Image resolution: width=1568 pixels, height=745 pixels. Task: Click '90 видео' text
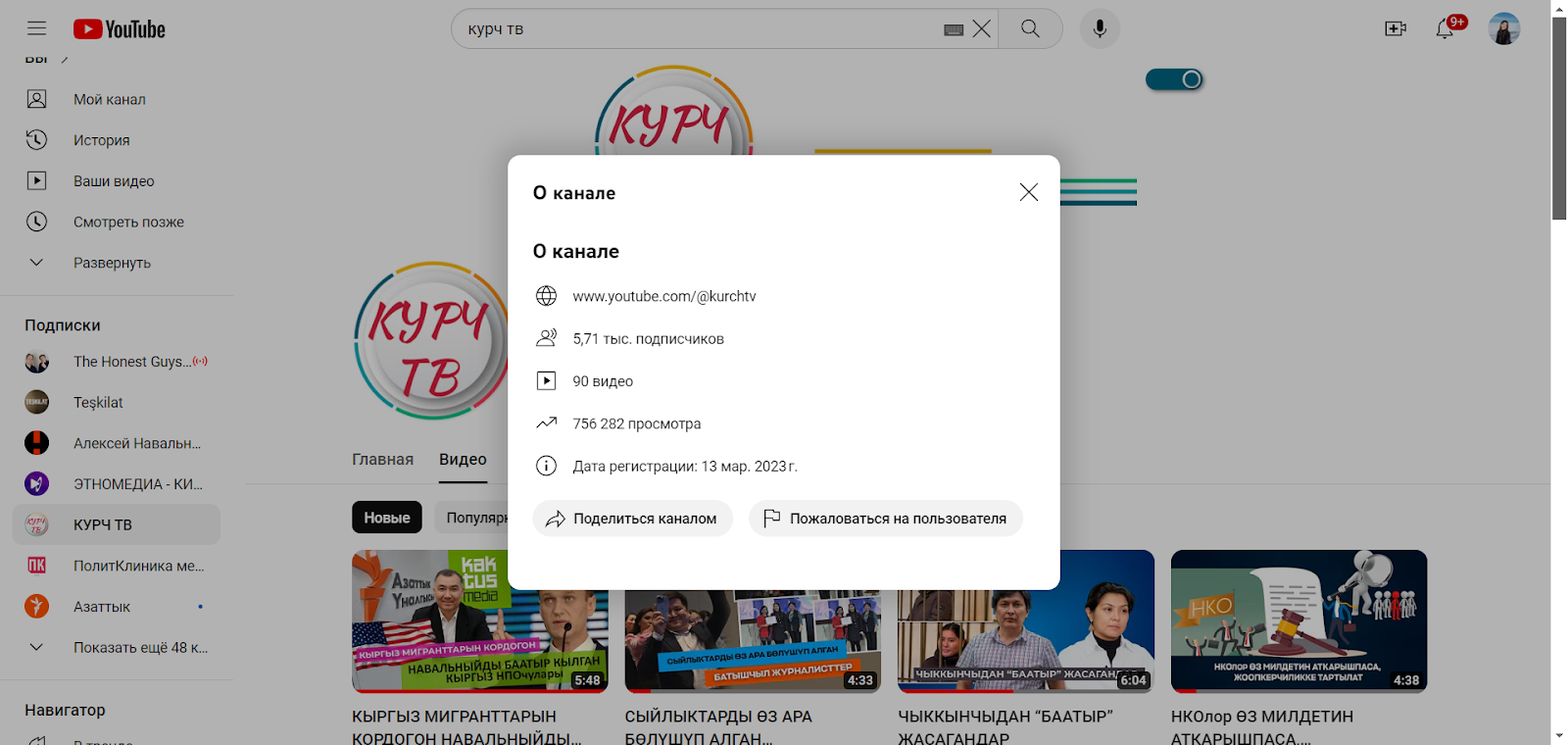tap(603, 381)
